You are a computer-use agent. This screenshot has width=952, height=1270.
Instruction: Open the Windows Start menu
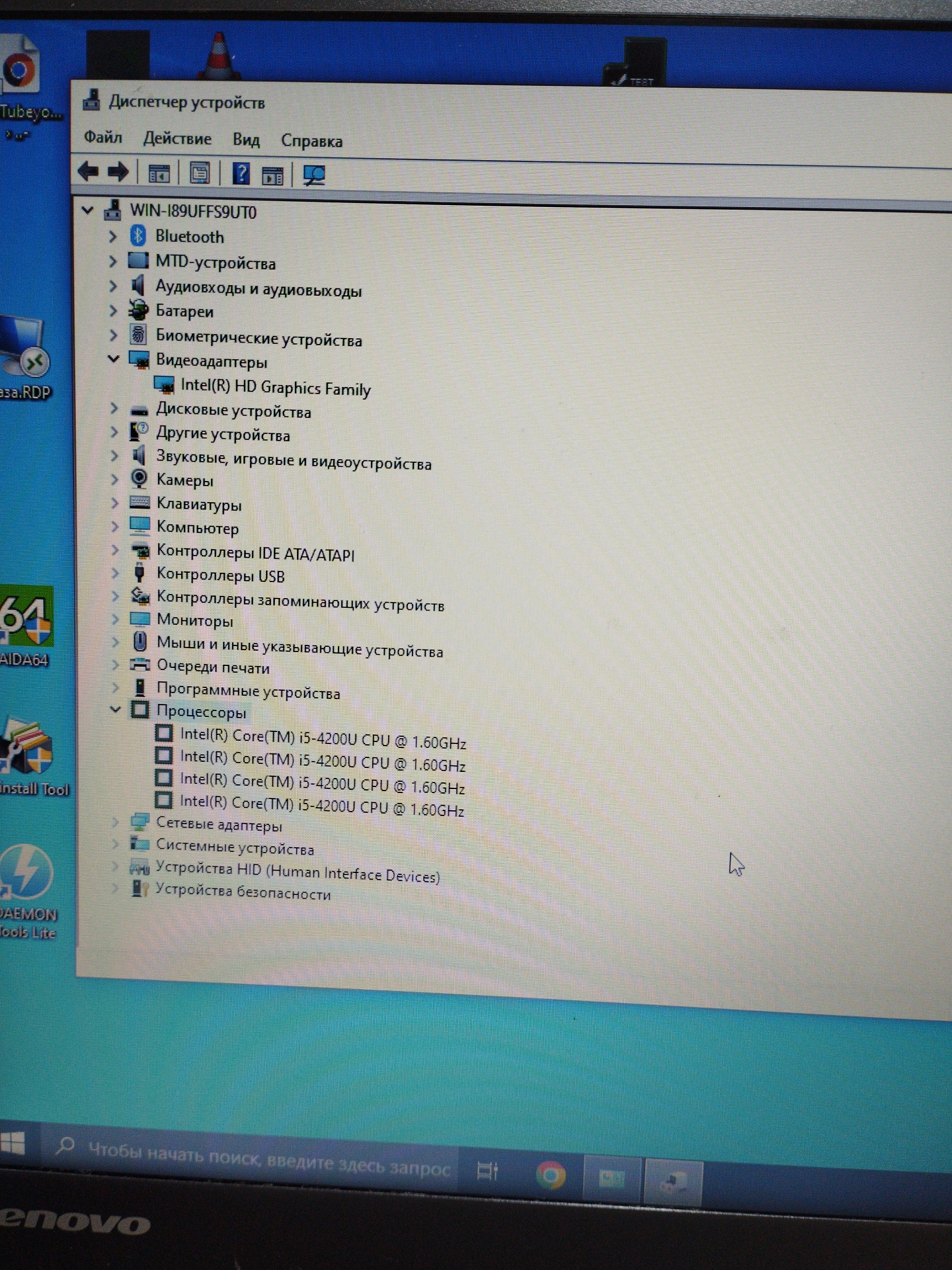pyautogui.click(x=12, y=1144)
